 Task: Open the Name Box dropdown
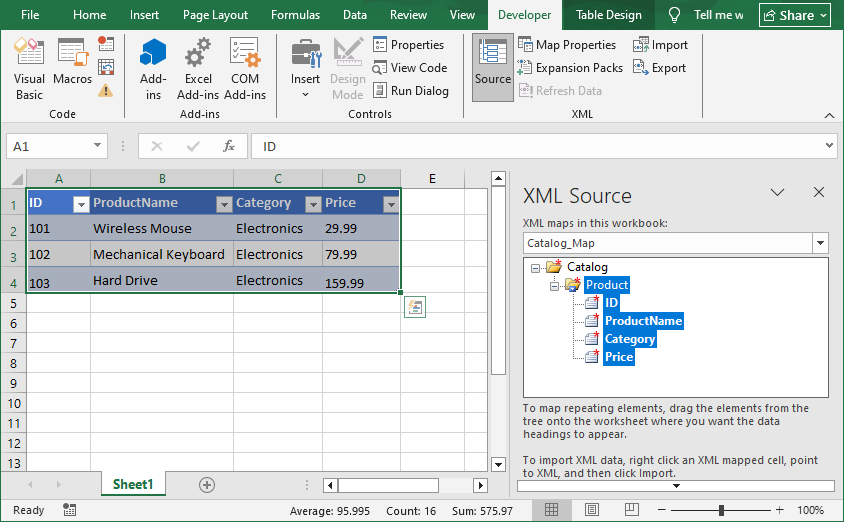(x=97, y=146)
